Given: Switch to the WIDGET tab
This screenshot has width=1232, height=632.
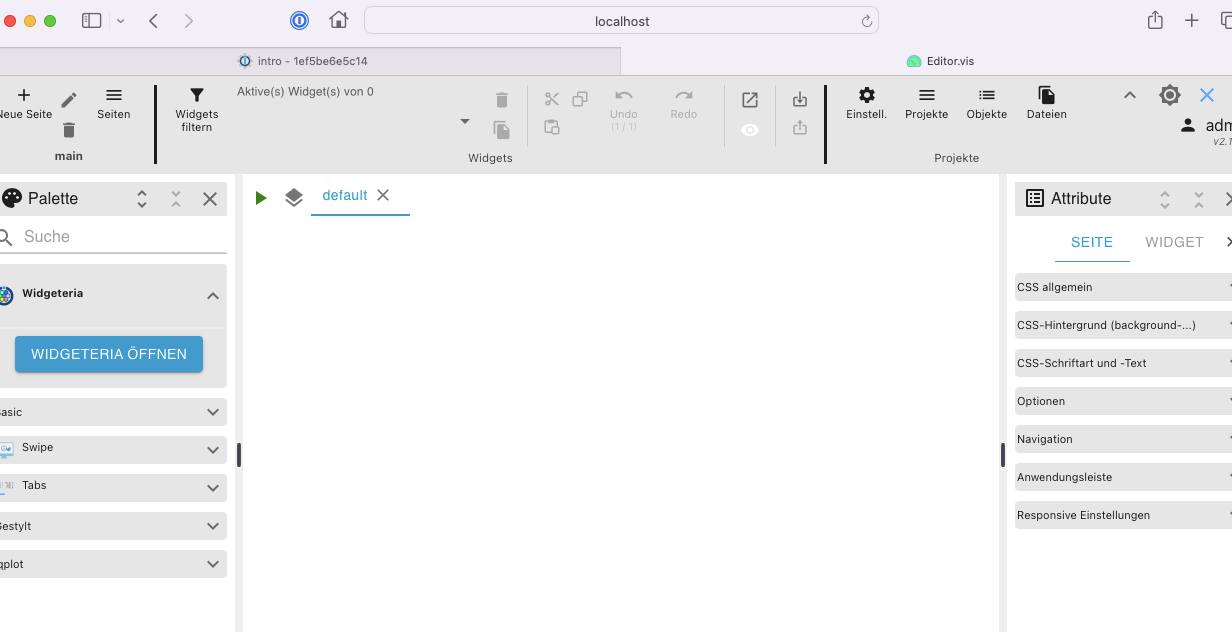Looking at the screenshot, I should [1174, 243].
